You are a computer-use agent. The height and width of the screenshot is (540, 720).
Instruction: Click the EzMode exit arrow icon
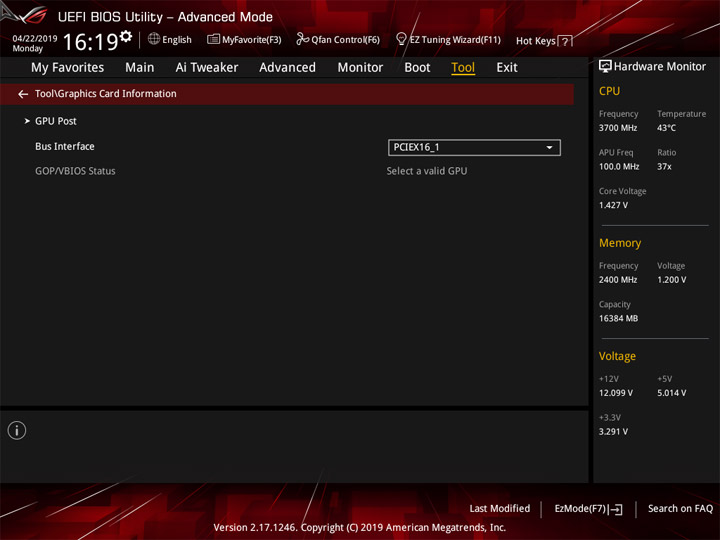point(617,509)
